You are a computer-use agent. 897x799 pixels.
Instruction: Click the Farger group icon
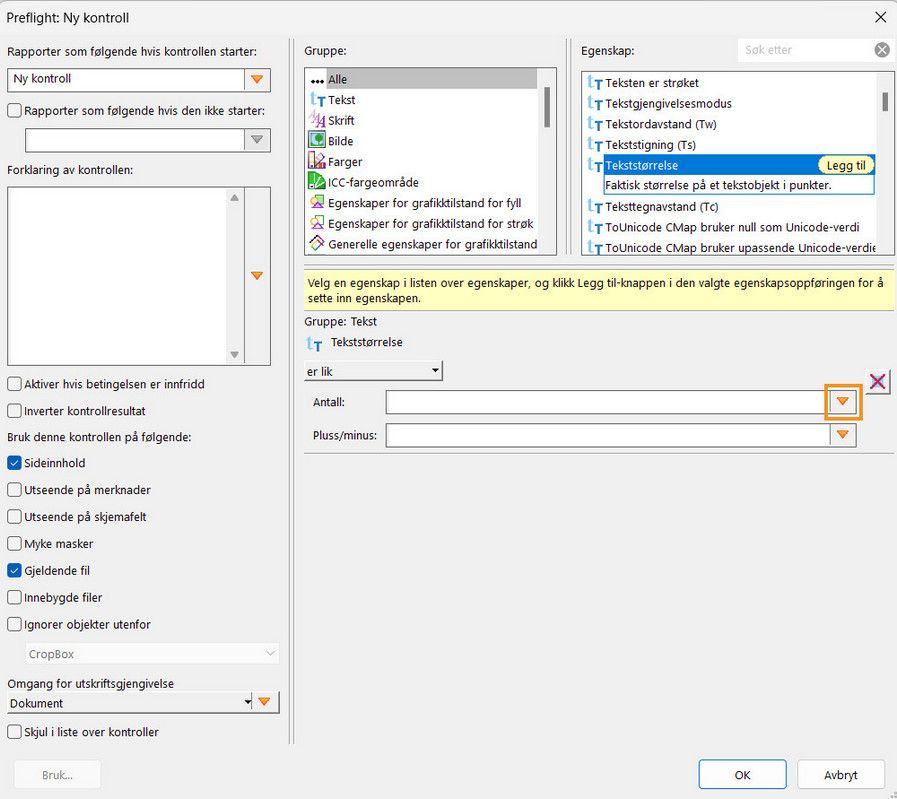(317, 161)
